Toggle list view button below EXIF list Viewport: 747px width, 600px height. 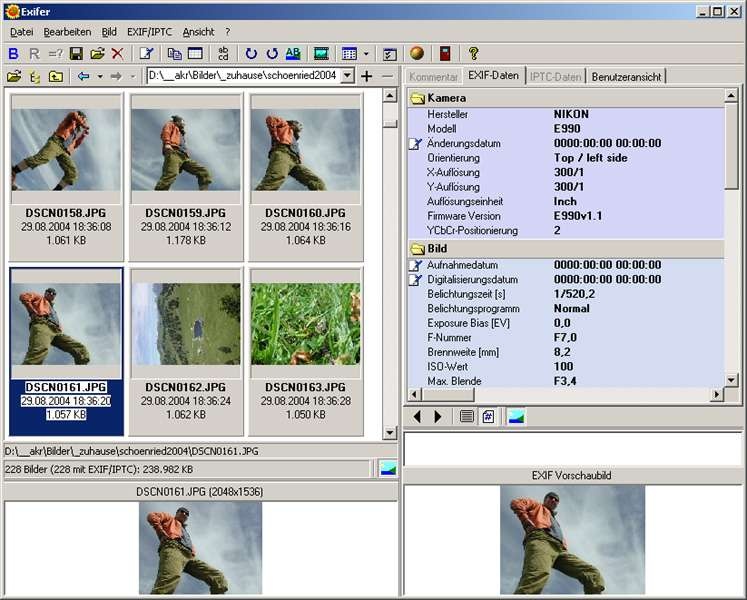click(x=467, y=416)
